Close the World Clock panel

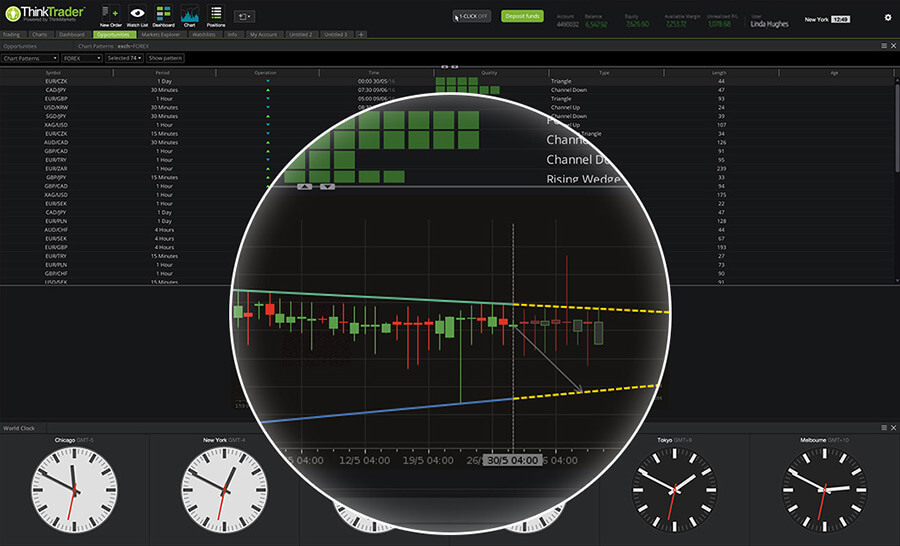(x=893, y=428)
